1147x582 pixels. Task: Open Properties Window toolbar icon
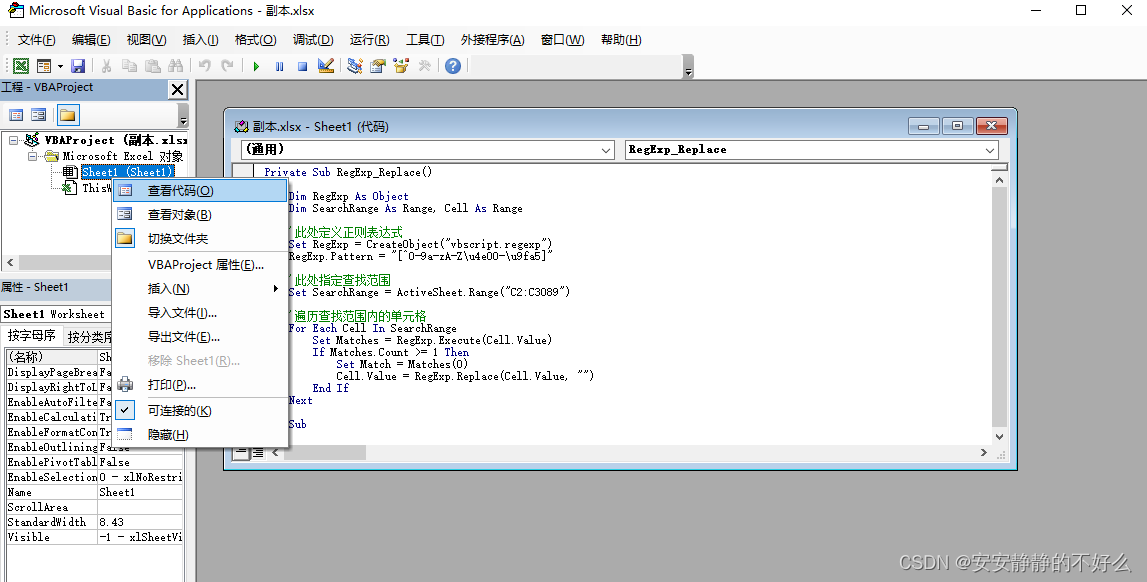[377, 66]
